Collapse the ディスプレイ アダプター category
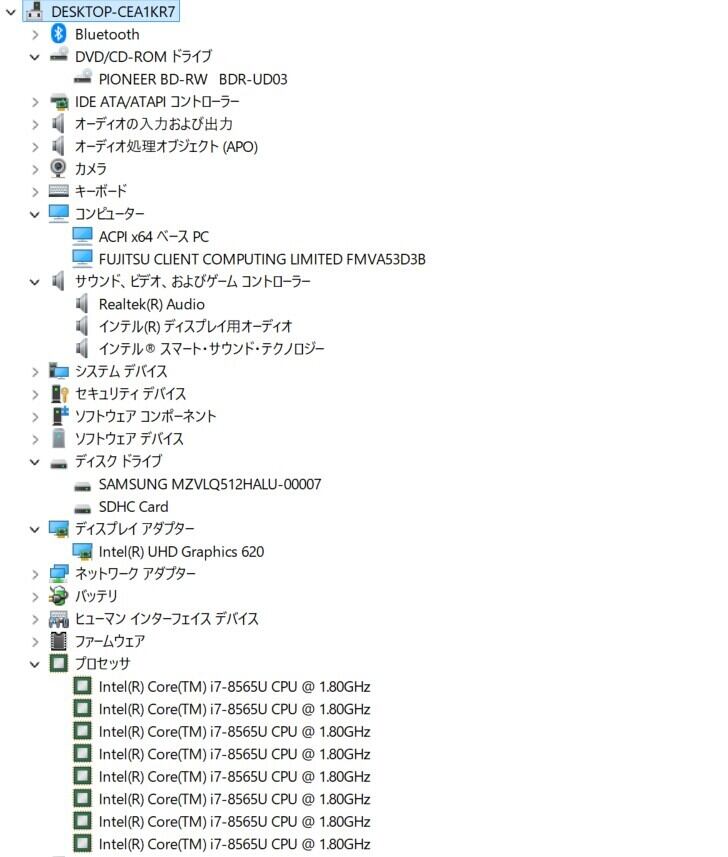Viewport: 728px width, 857px height. [x=34, y=530]
